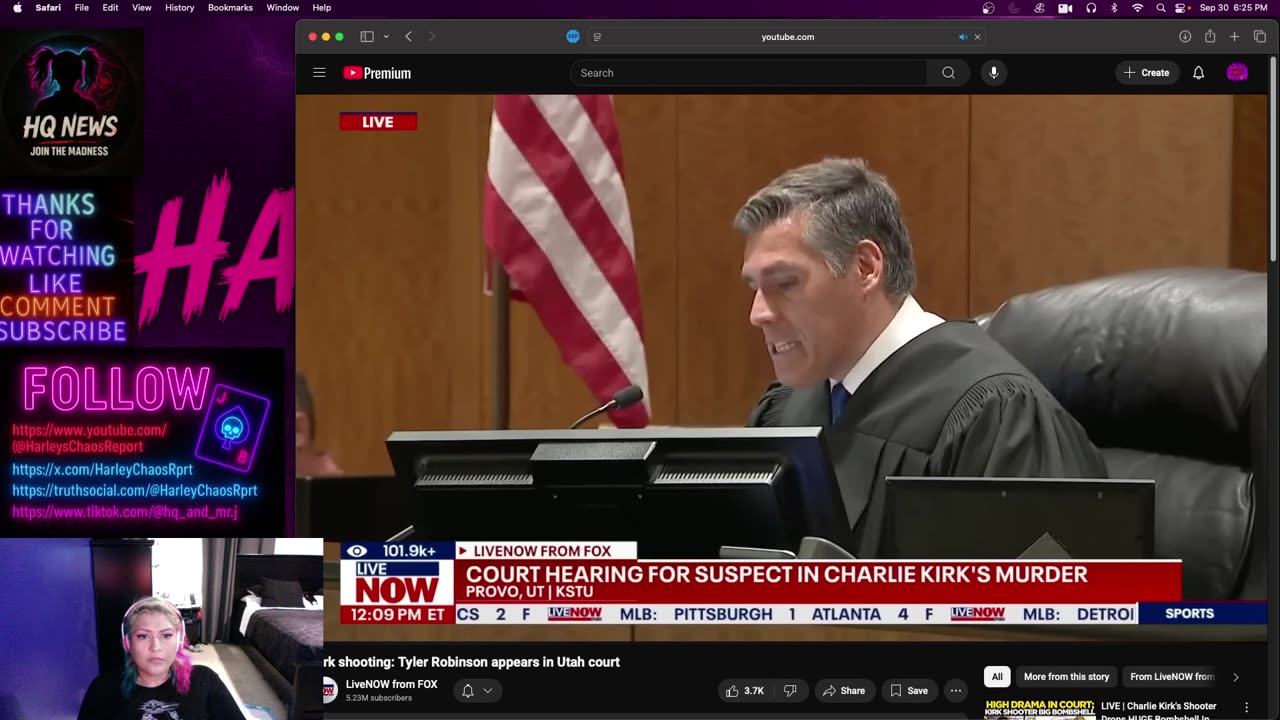Click the youtube.com address bar
The width and height of the screenshot is (1280, 720).
coord(787,37)
